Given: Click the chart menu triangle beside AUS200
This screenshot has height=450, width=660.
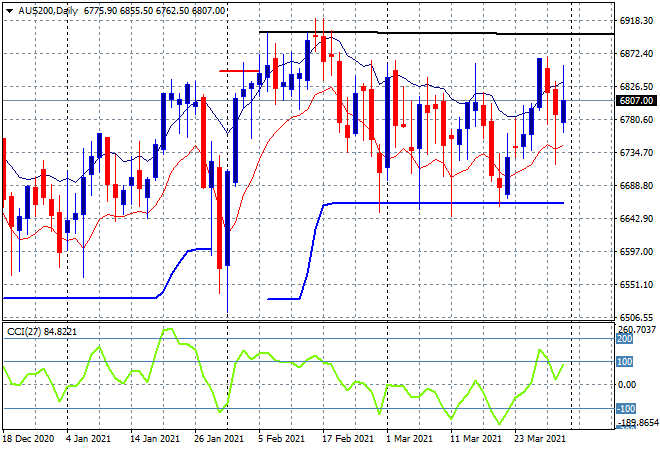Looking at the screenshot, I should coord(9,11).
